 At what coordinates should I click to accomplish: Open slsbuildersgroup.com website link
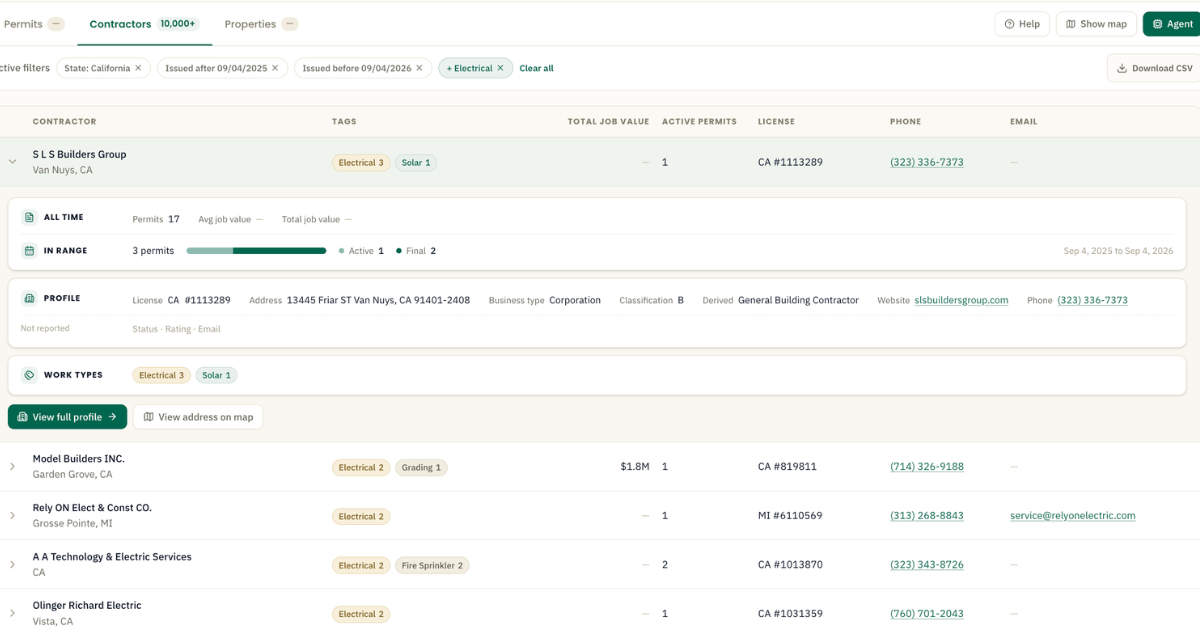click(x=961, y=300)
